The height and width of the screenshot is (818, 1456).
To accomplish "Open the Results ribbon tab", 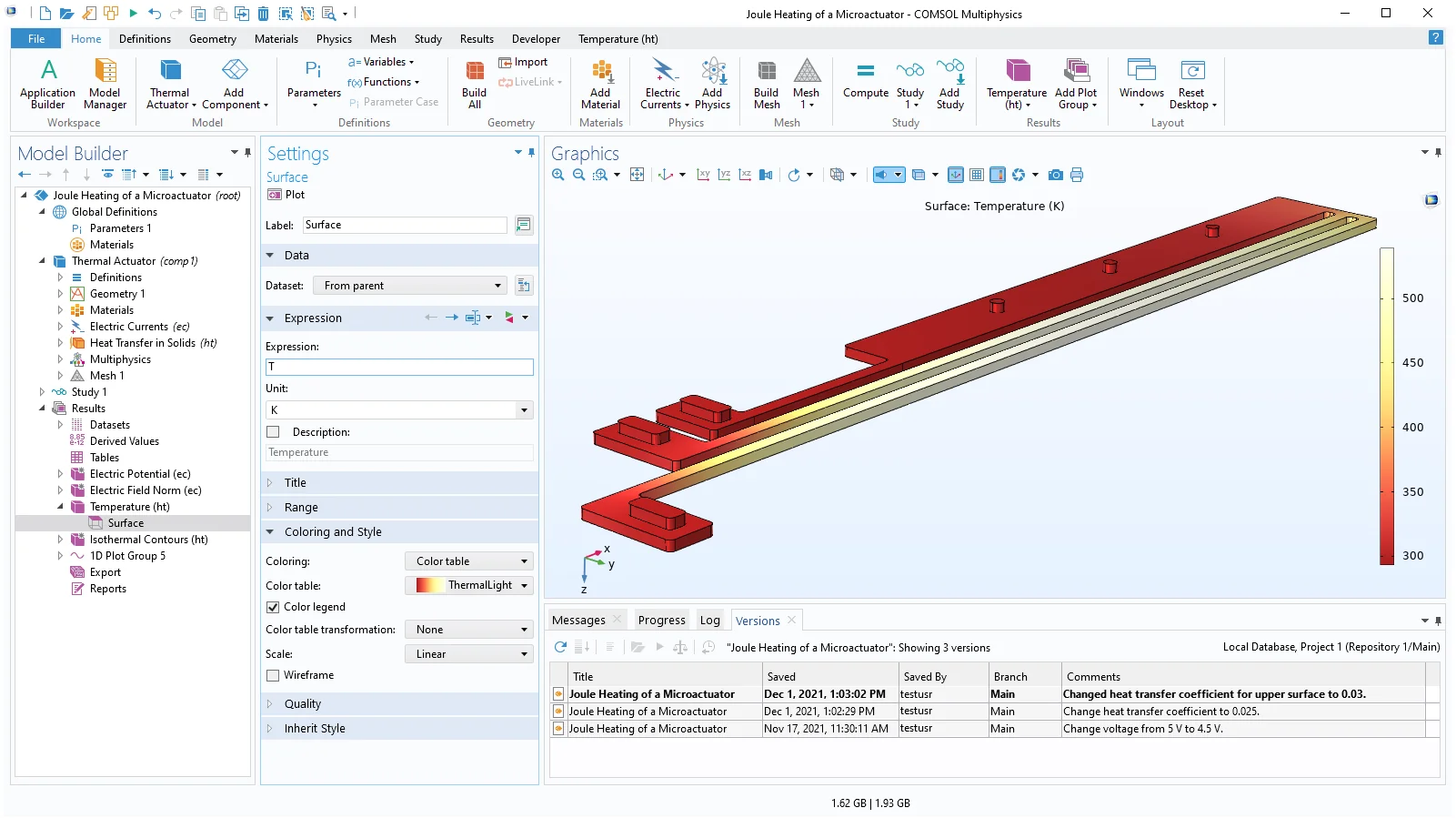I will (x=477, y=39).
